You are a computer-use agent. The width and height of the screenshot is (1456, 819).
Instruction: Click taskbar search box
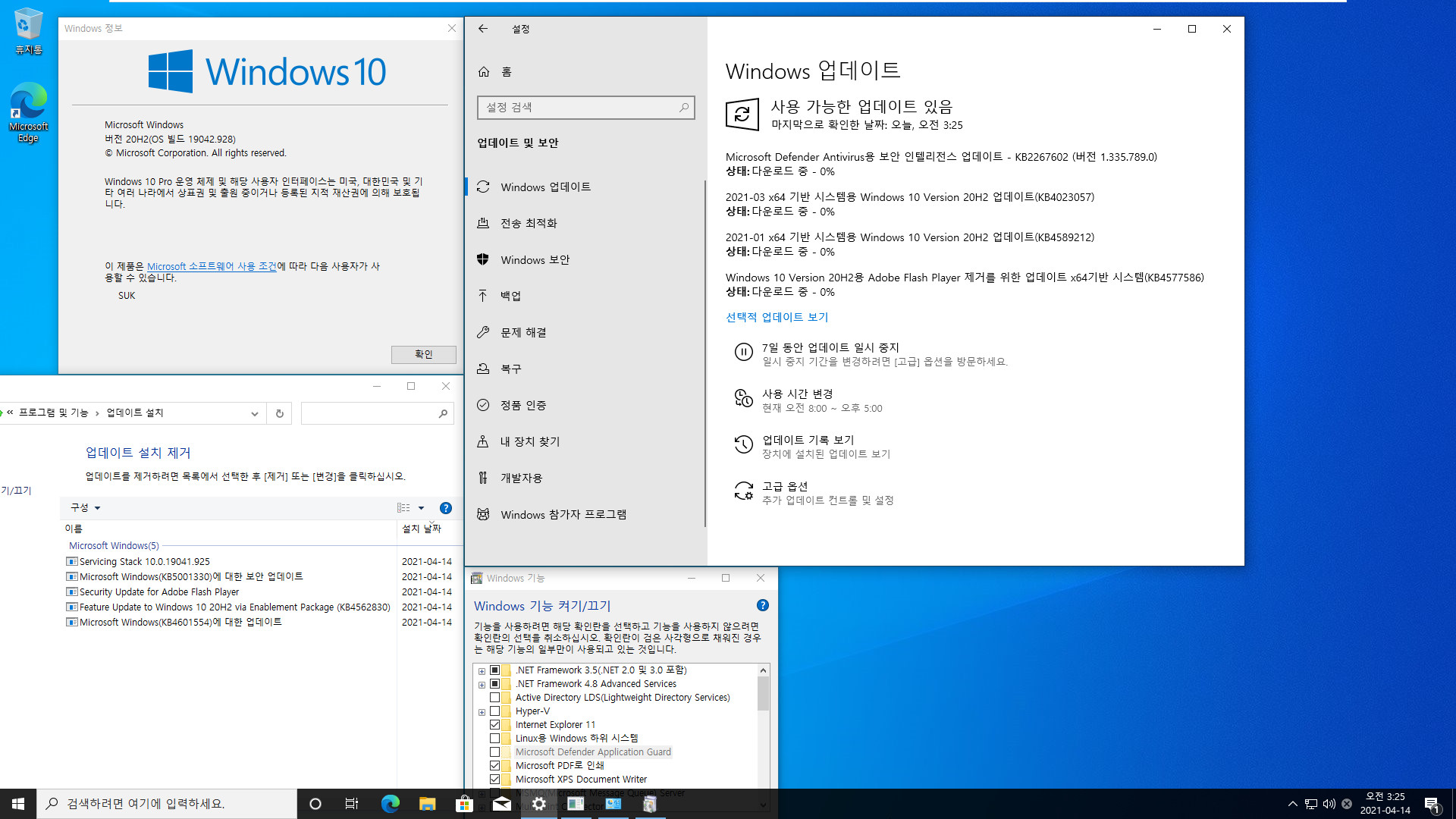tap(167, 804)
